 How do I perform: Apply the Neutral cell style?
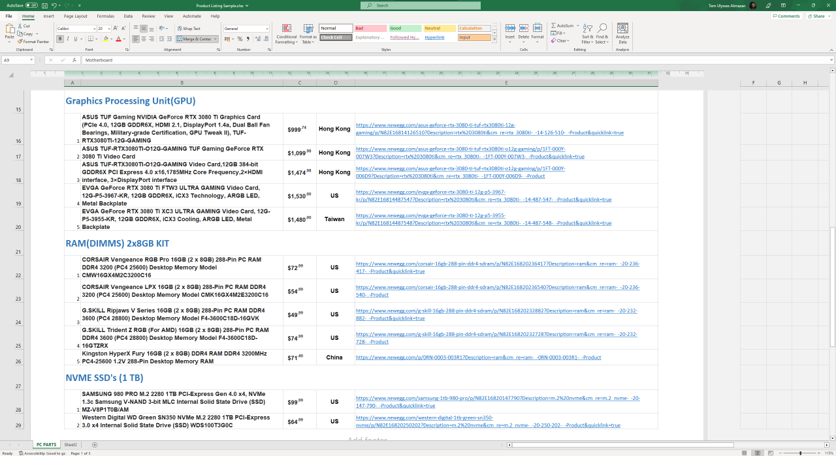point(439,28)
